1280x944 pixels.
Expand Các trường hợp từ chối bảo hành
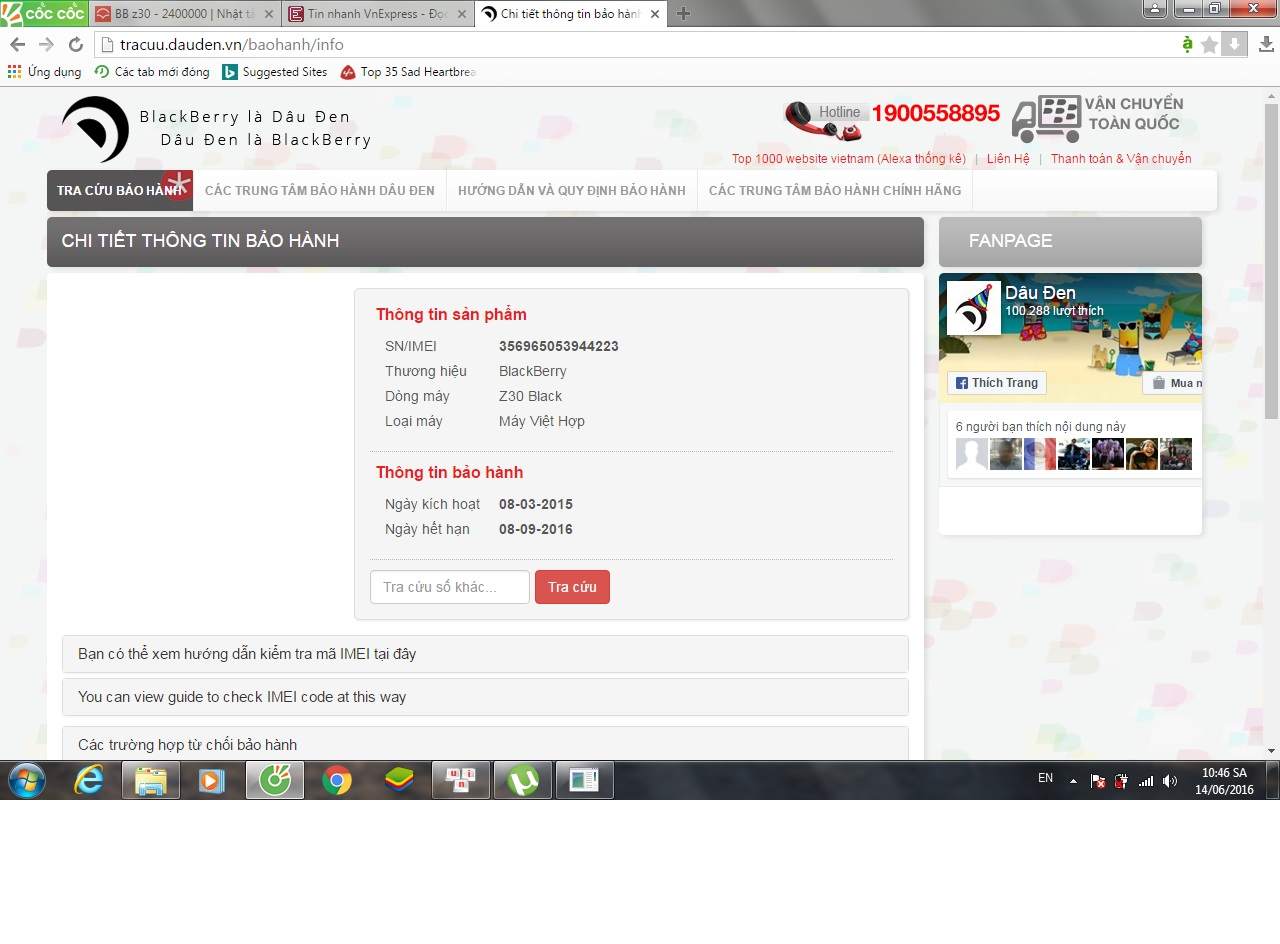point(485,744)
